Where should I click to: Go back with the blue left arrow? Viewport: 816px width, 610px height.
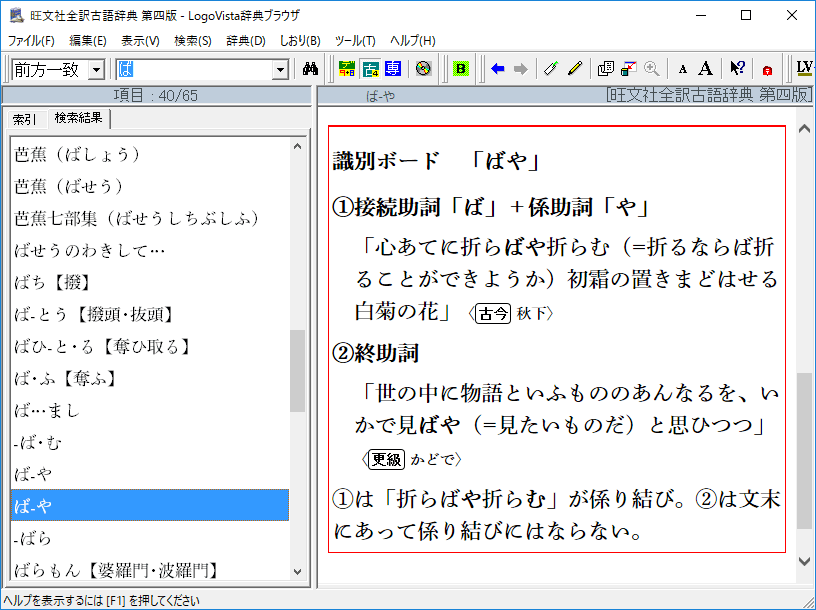point(498,69)
